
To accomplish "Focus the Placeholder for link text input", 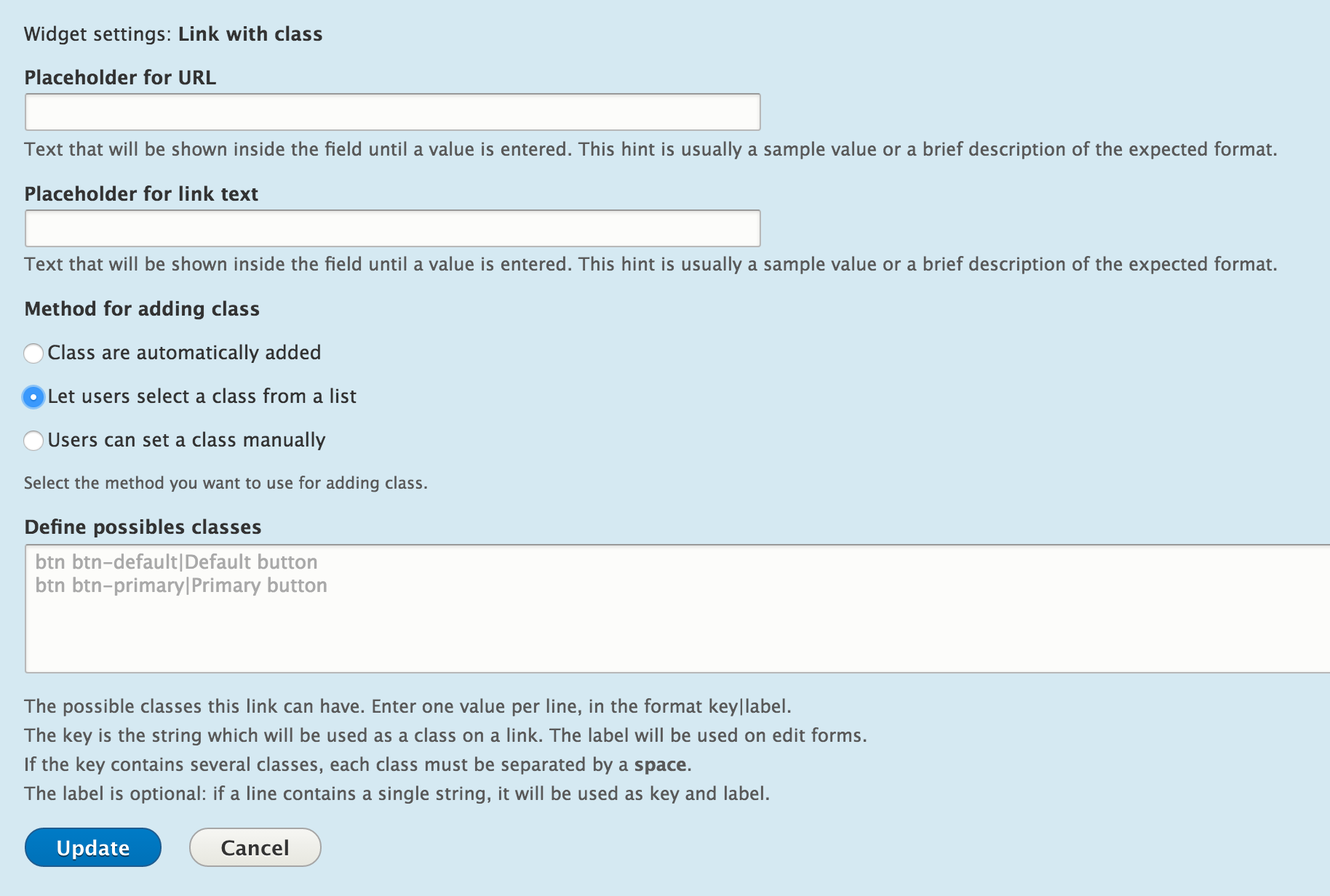I will click(392, 228).
